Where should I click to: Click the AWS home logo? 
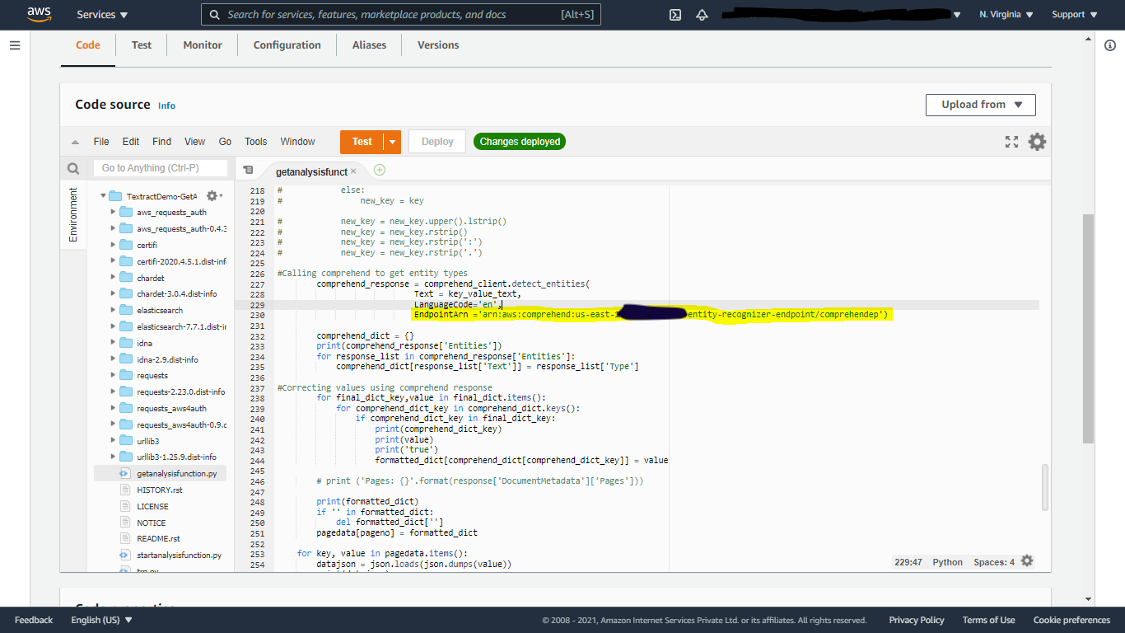(37, 13)
